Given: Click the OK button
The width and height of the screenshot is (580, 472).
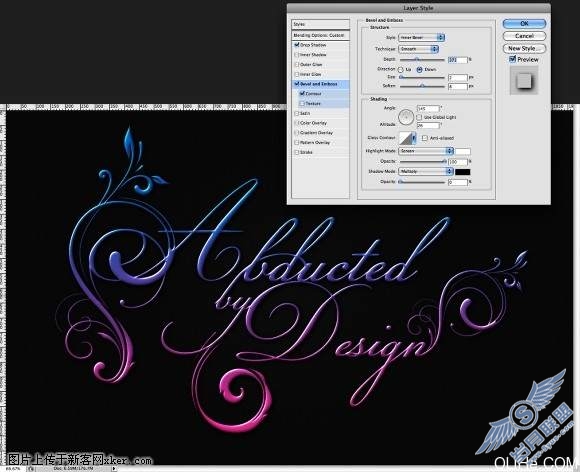Looking at the screenshot, I should click(x=524, y=24).
